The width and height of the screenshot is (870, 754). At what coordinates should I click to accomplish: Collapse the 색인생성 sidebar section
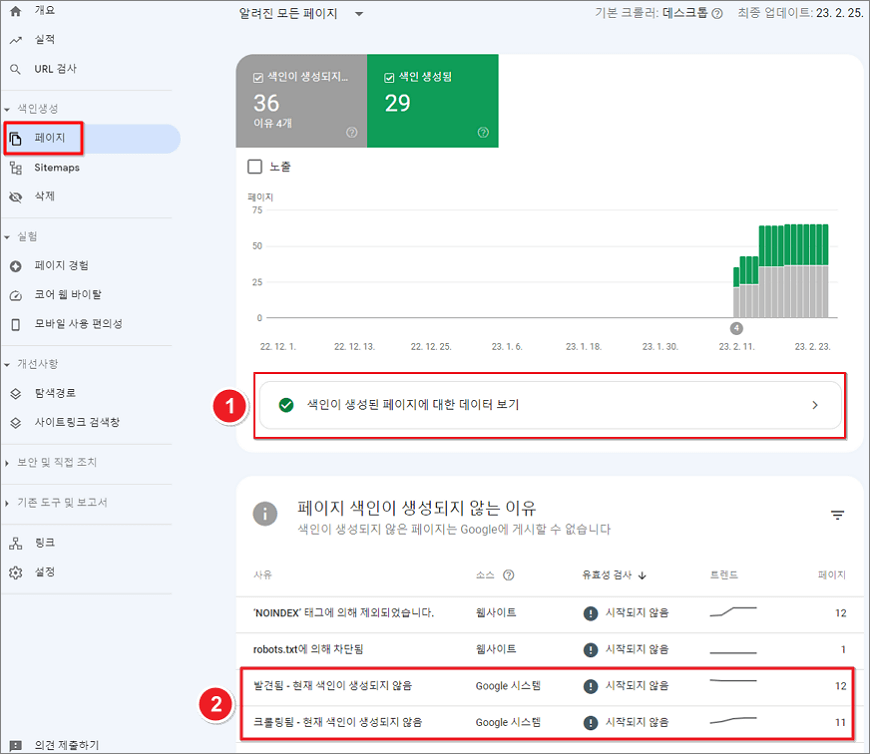[7, 109]
